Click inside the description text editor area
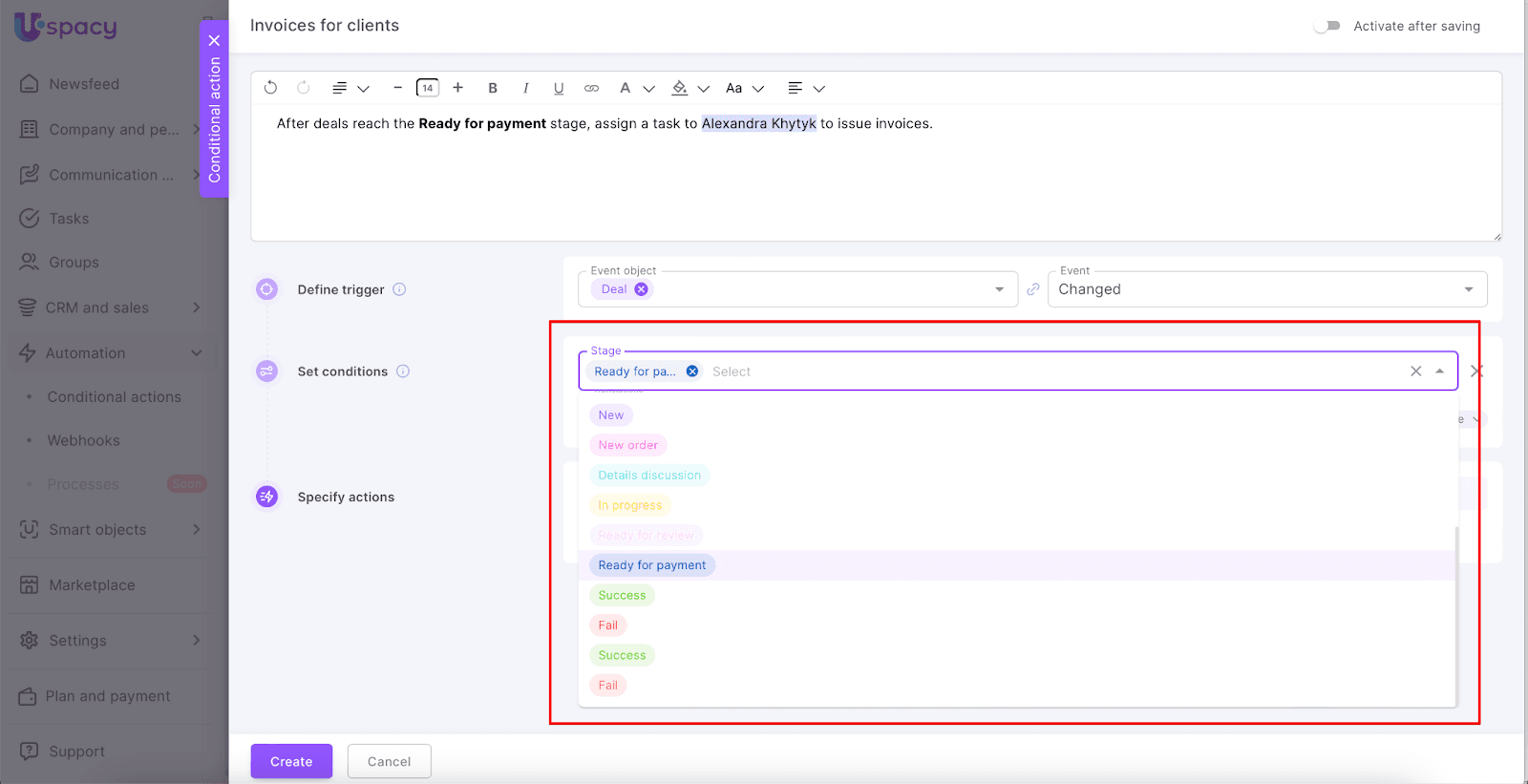Viewport: 1528px width, 784px height. pyautogui.click(x=874, y=181)
